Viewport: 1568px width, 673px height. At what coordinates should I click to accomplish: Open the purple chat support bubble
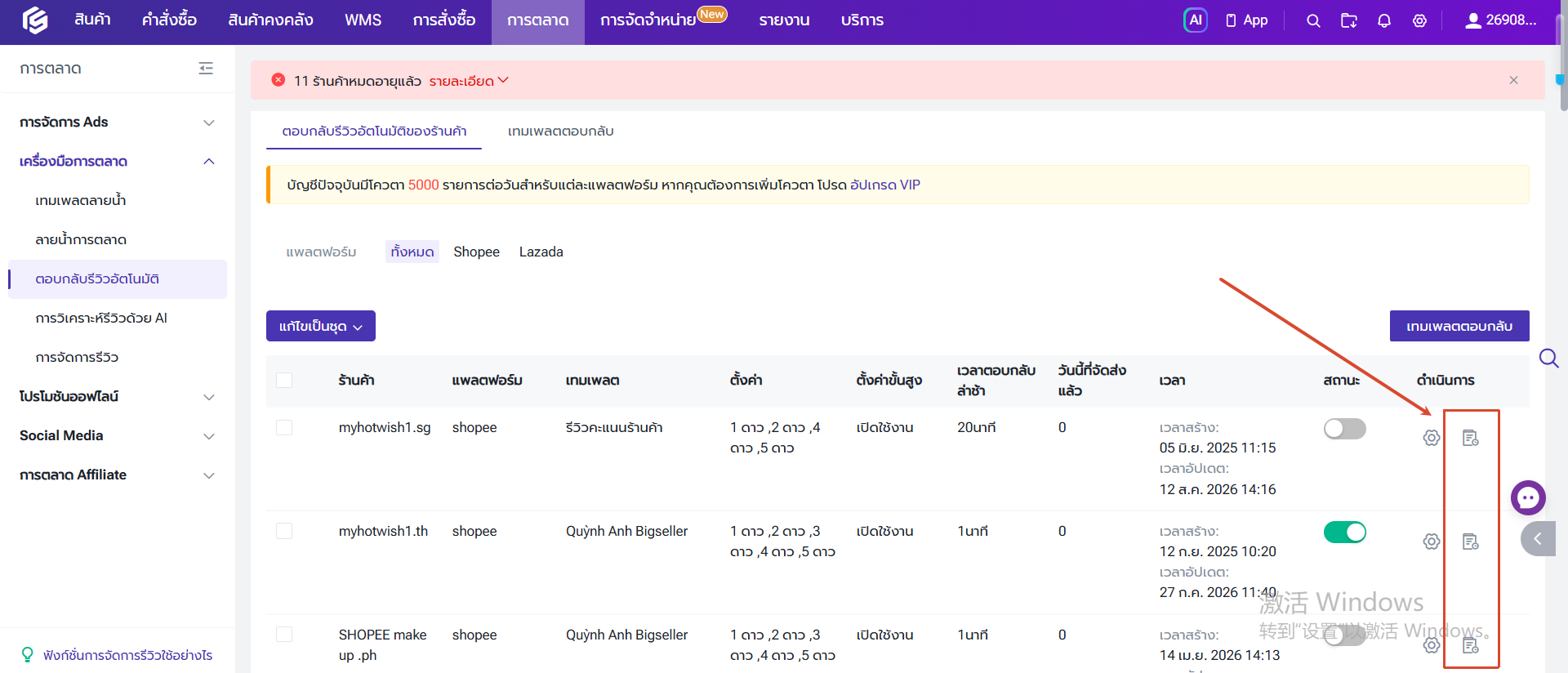(1528, 497)
